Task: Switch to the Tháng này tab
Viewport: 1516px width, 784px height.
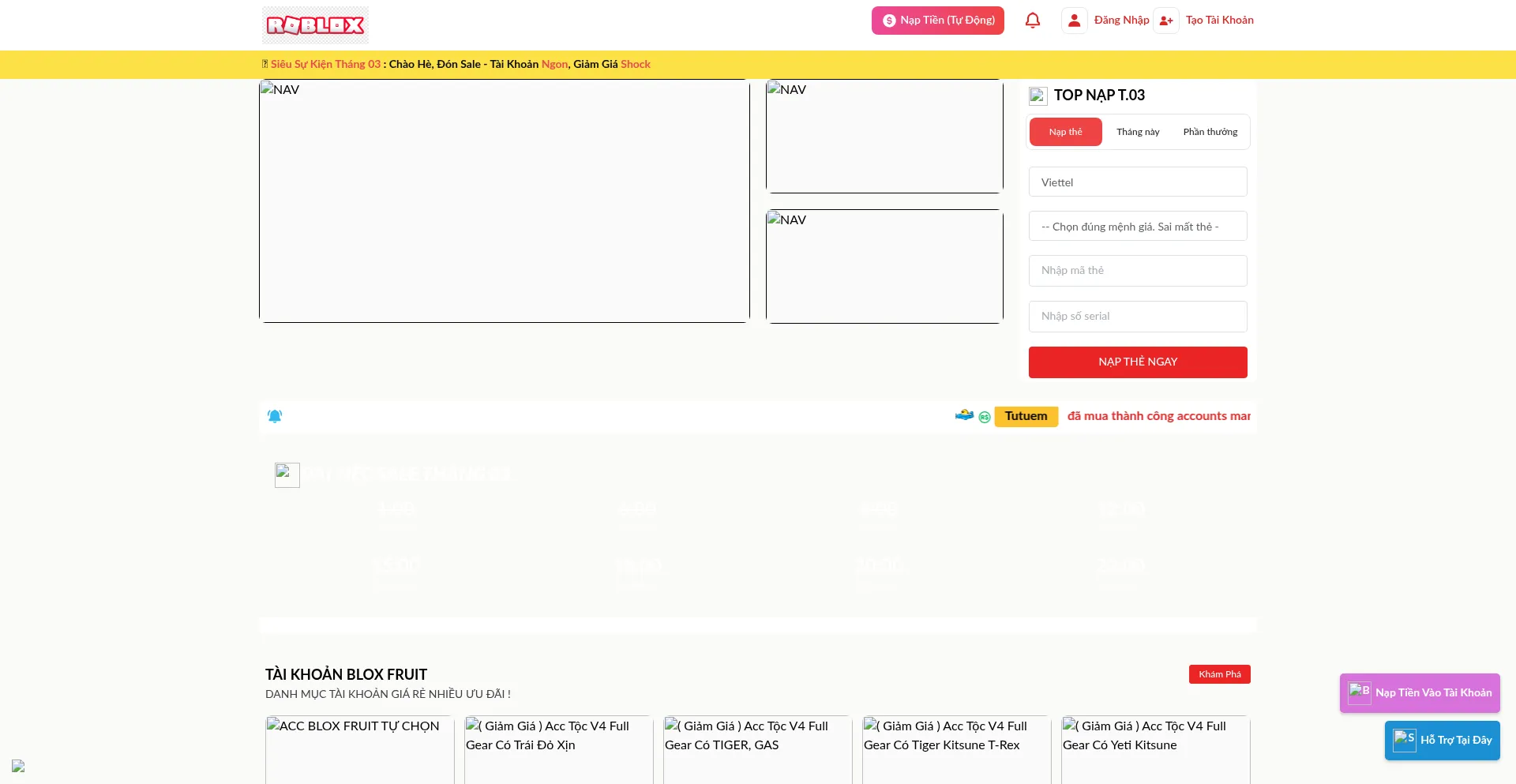Action: tap(1138, 132)
